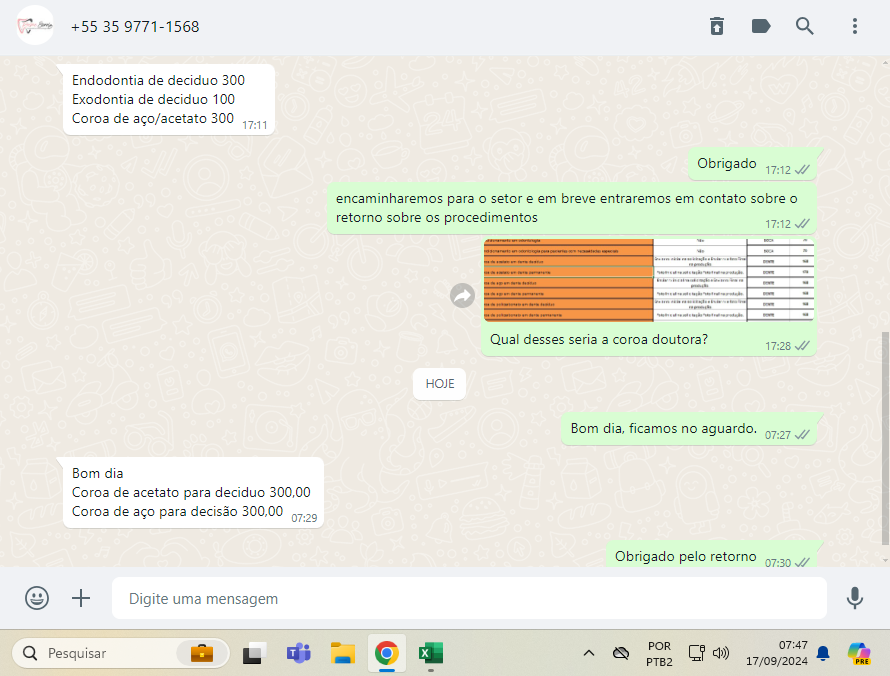Open the three-dot chat menu
The width and height of the screenshot is (890, 676).
854,27
